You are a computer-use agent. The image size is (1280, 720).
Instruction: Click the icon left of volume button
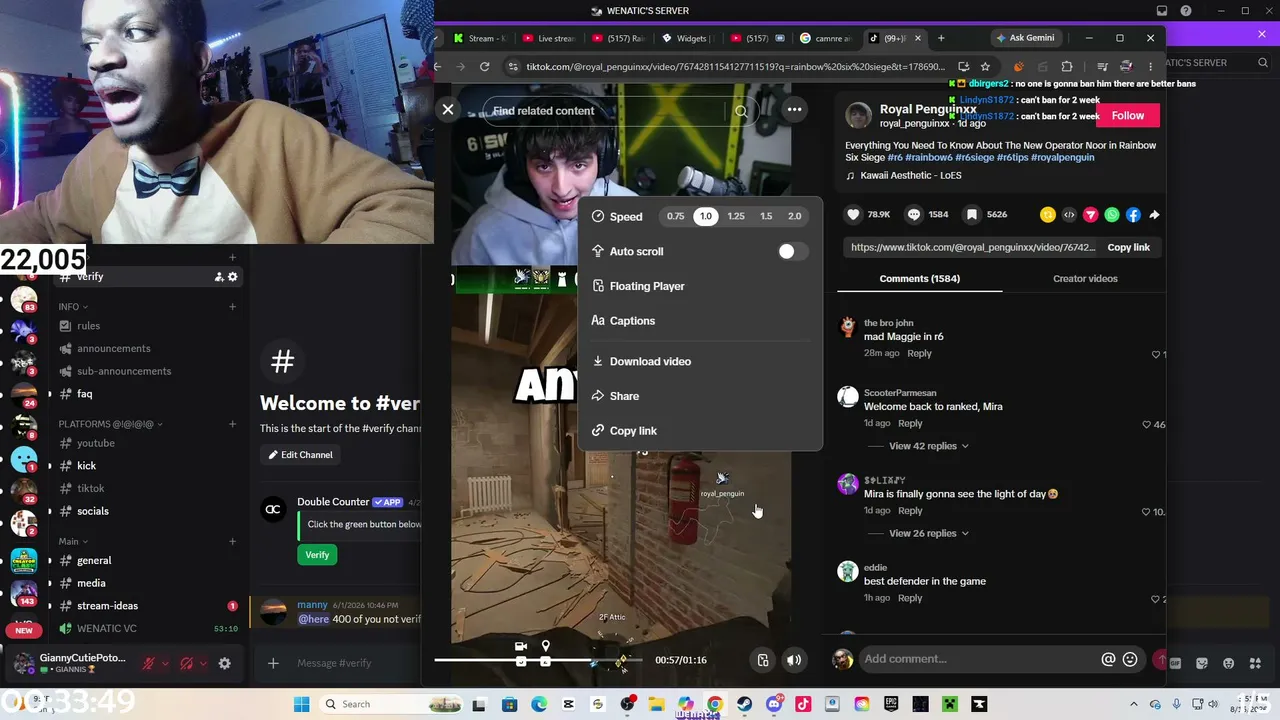click(x=763, y=660)
